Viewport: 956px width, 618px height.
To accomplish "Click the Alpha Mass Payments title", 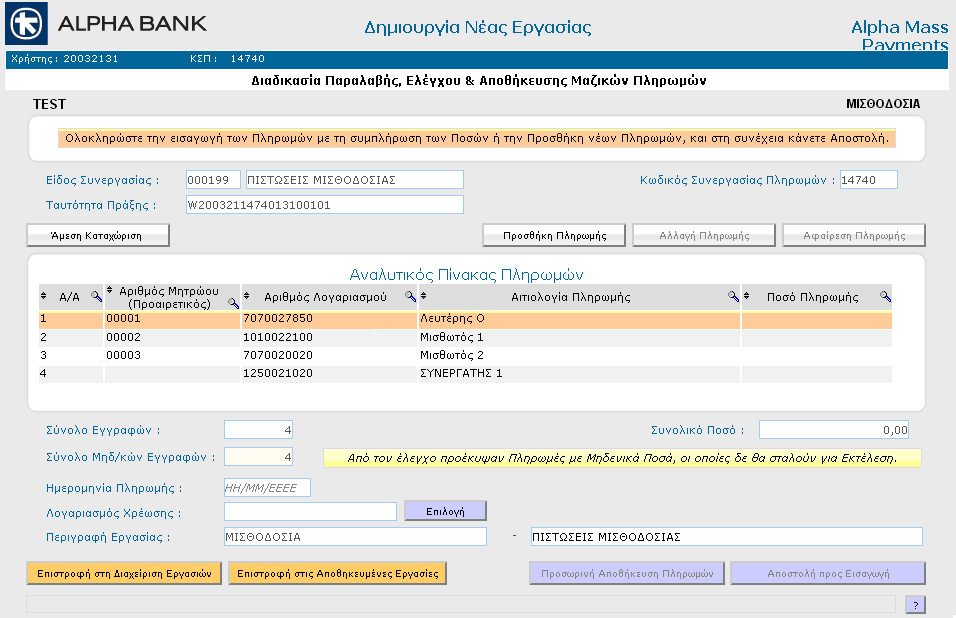I will [x=900, y=35].
